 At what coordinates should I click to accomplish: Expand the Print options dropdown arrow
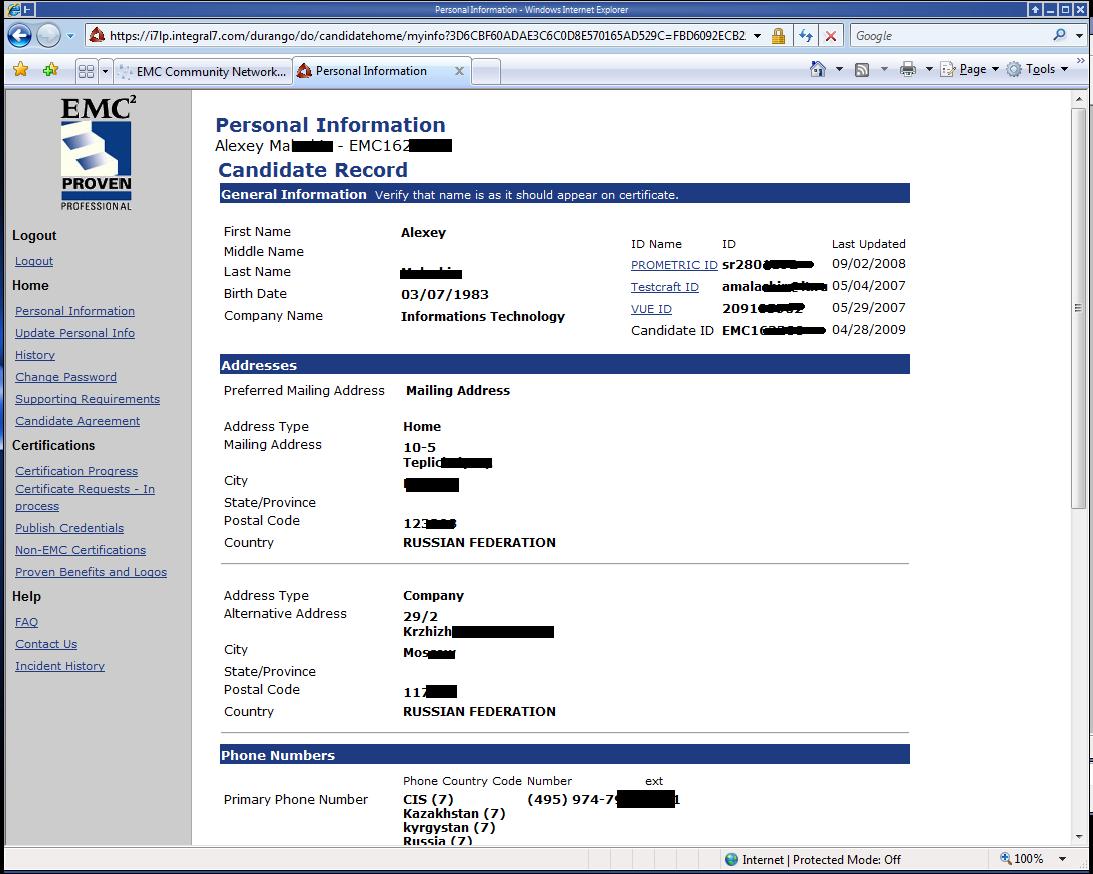click(928, 69)
